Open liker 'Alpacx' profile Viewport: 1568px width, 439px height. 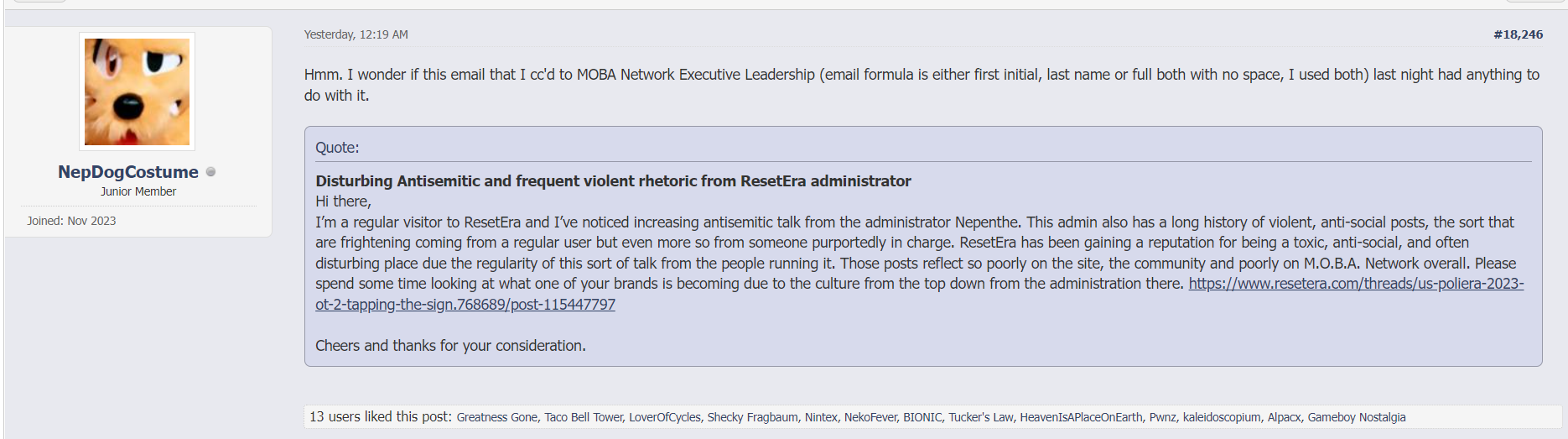tap(1285, 417)
